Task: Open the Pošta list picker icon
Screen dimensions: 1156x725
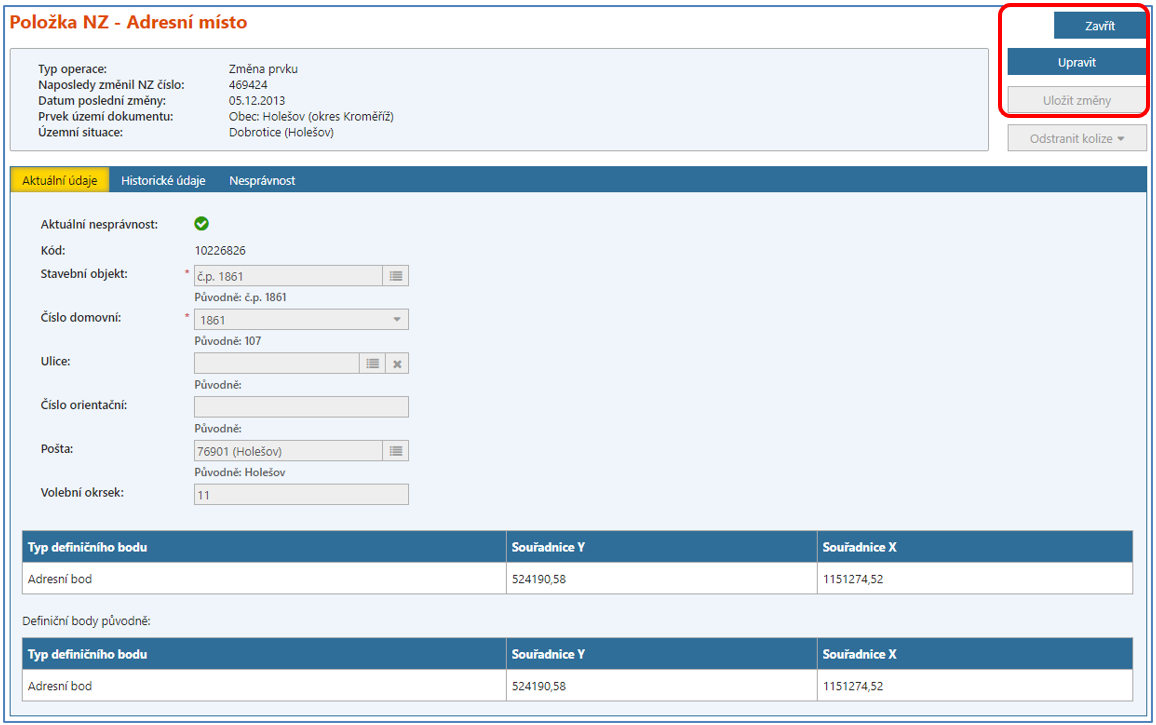Action: [x=396, y=451]
